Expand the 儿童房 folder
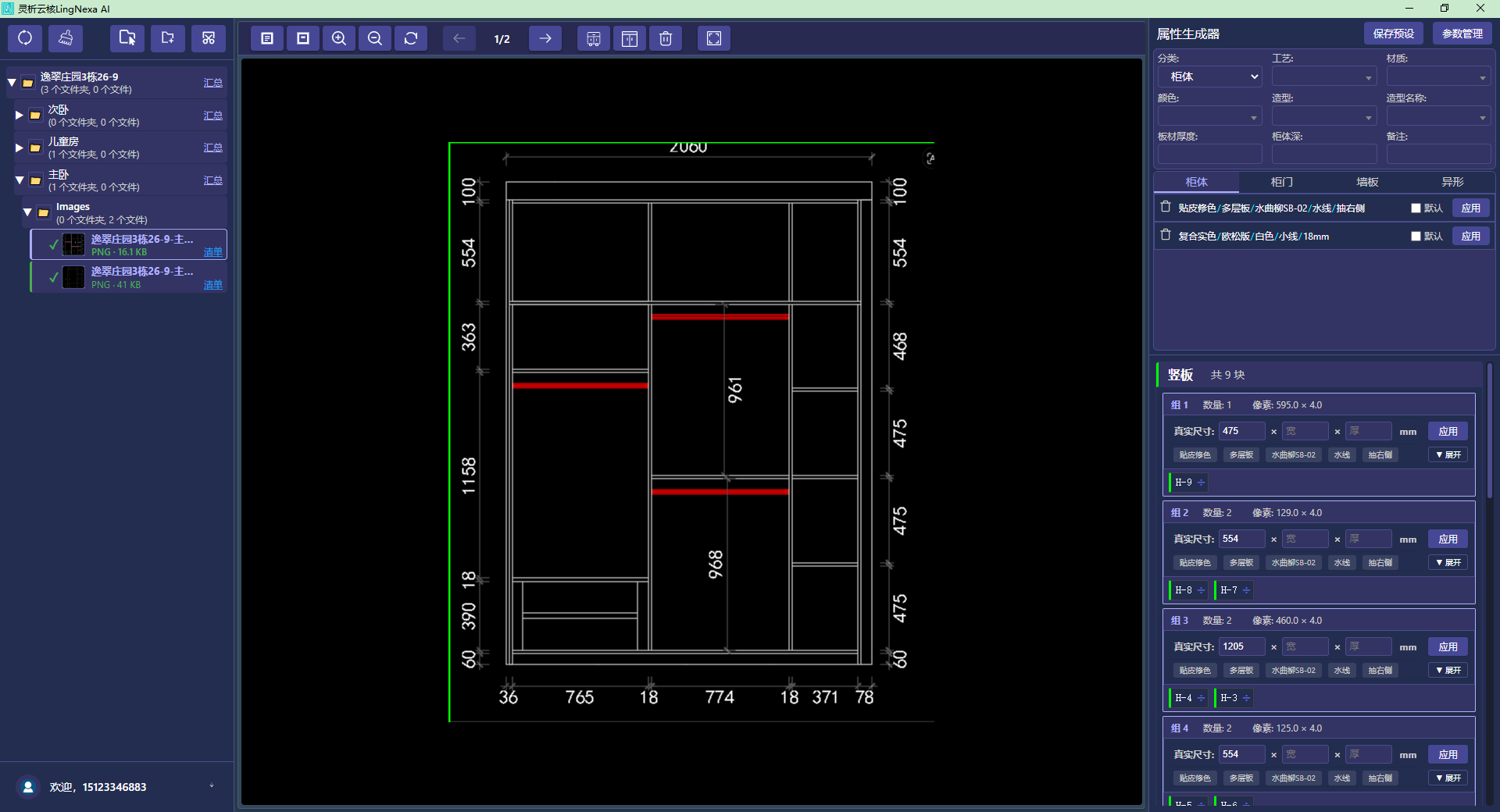 coord(20,148)
